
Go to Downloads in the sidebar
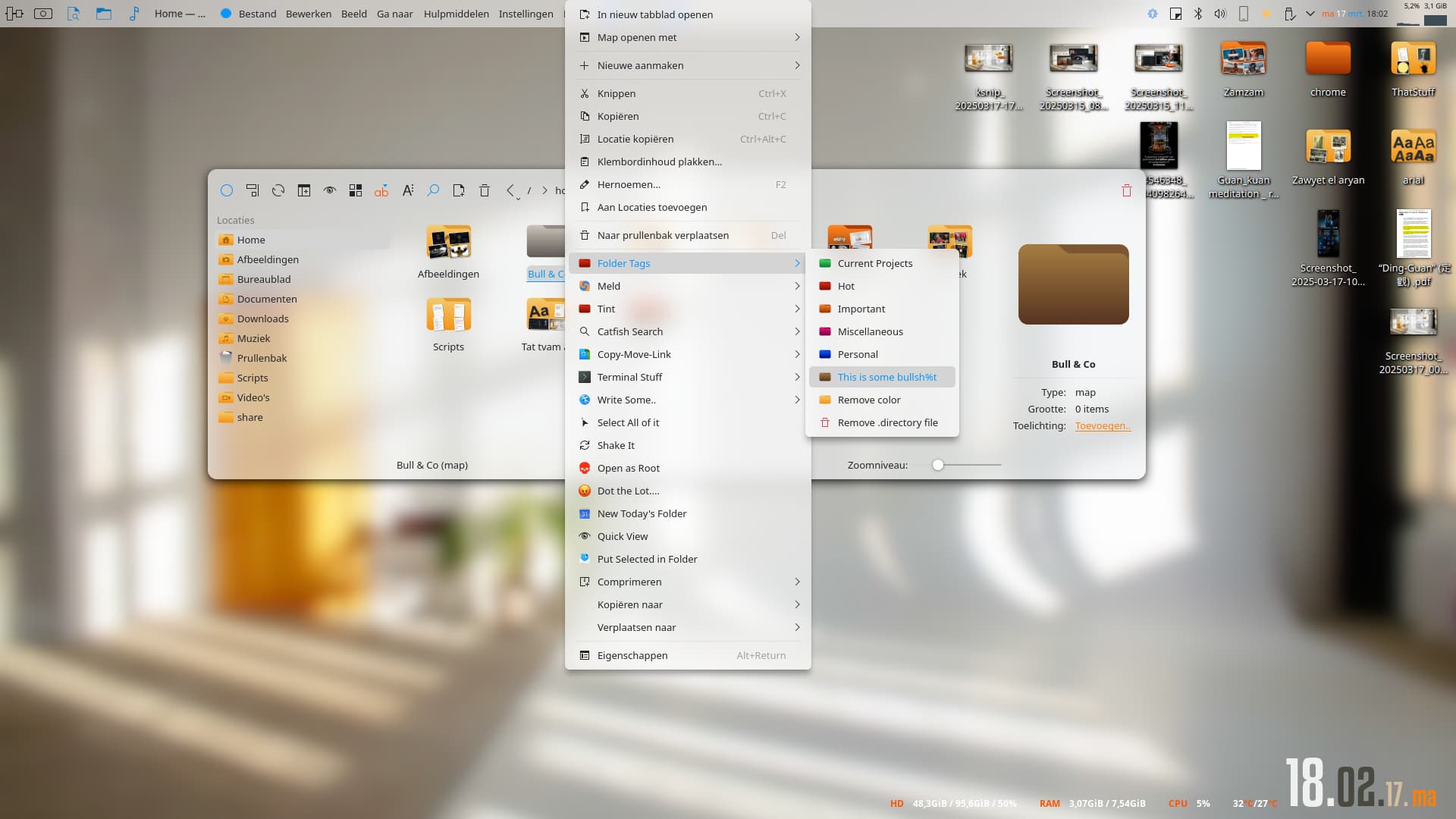pos(303,318)
